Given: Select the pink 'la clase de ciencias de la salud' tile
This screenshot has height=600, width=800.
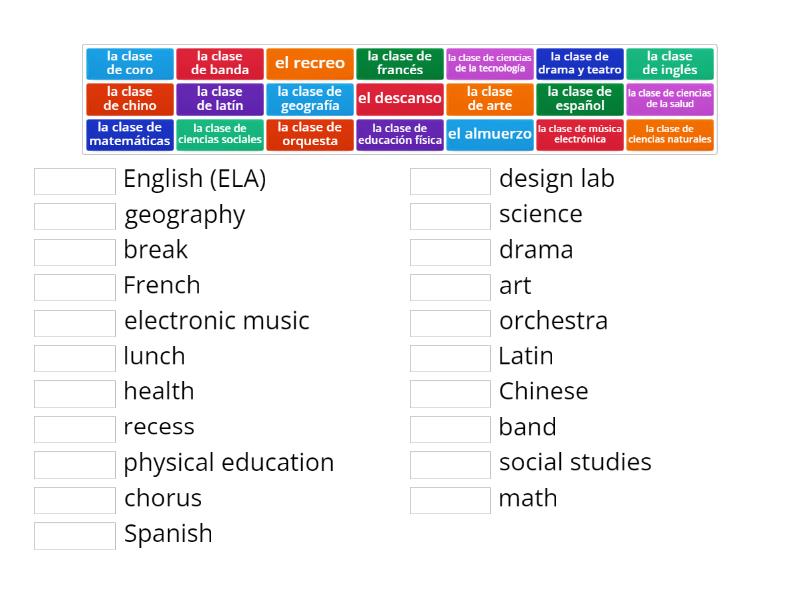Looking at the screenshot, I should click(x=670, y=98).
